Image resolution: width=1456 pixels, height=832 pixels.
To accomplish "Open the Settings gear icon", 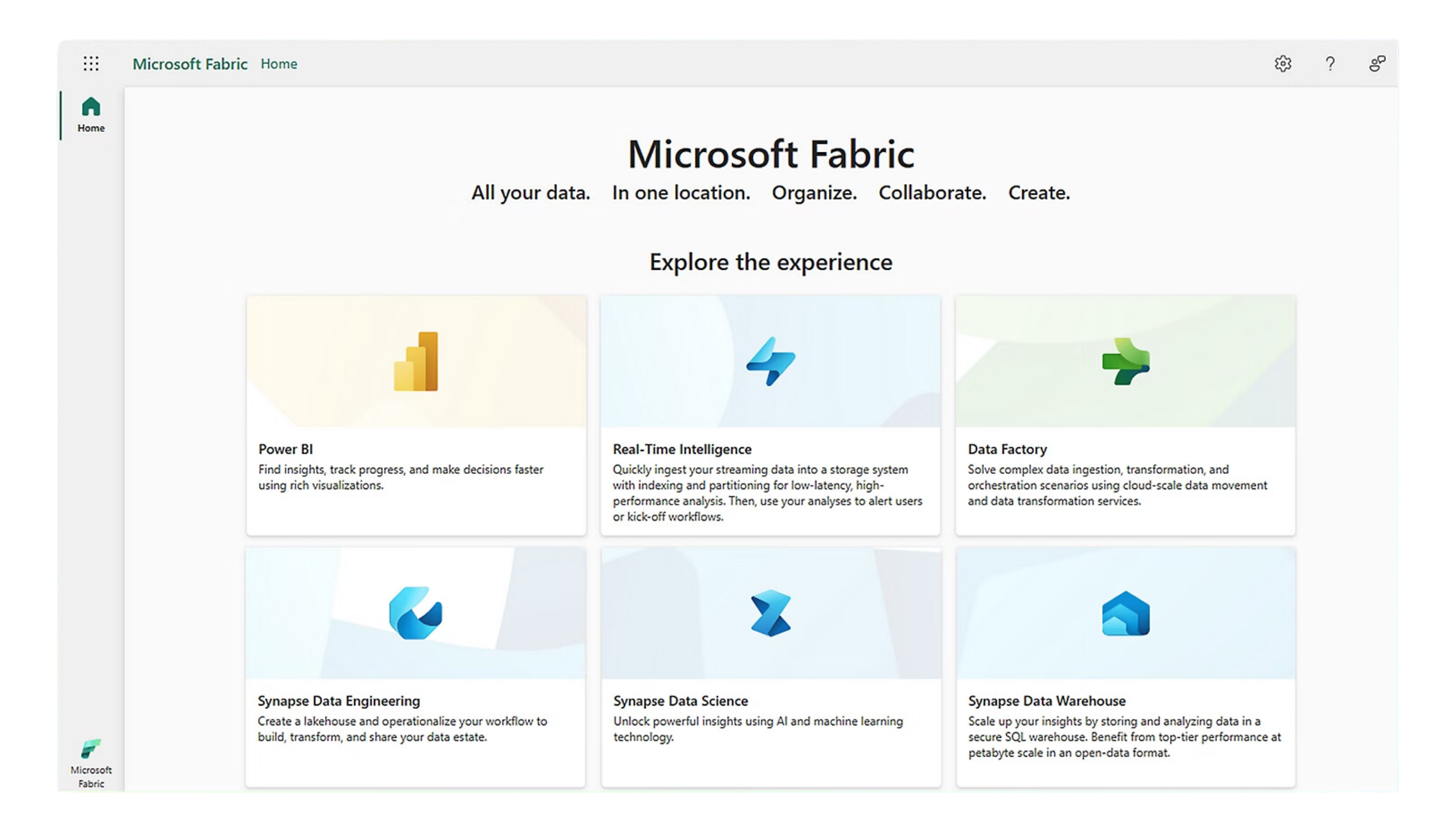I will [x=1283, y=63].
